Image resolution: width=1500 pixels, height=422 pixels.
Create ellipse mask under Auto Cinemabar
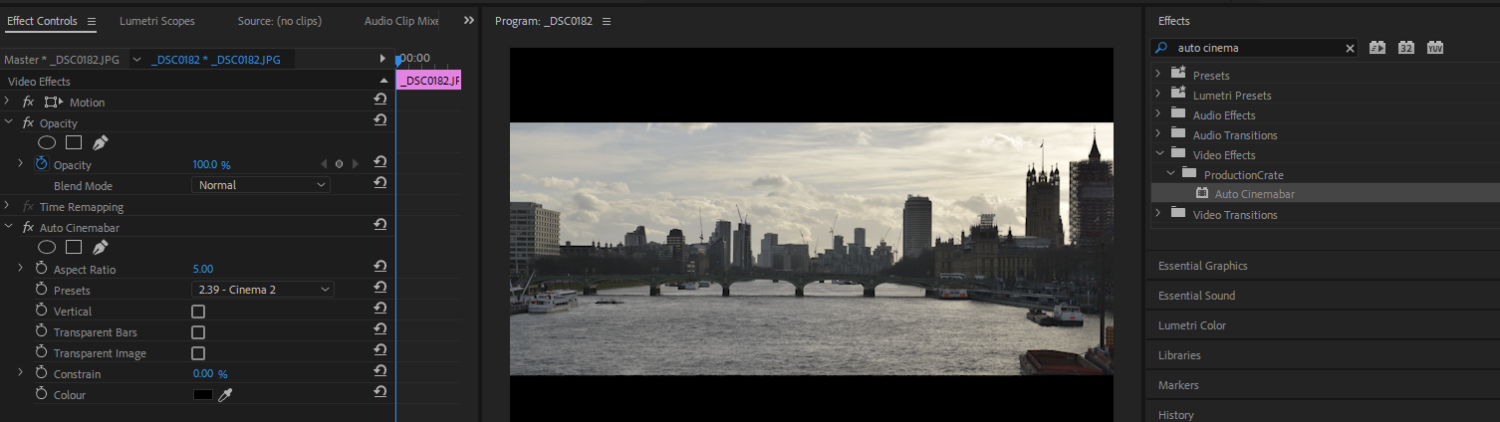point(47,247)
